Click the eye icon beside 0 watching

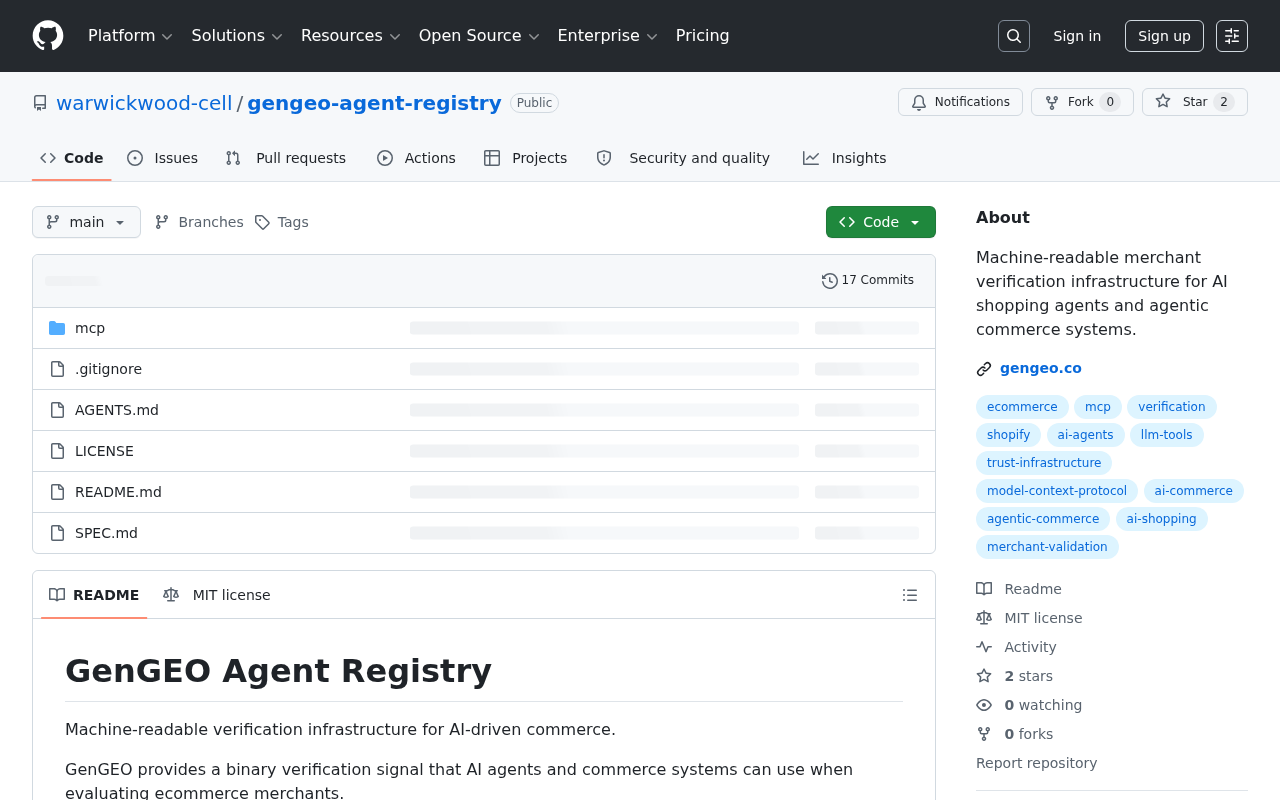984,705
